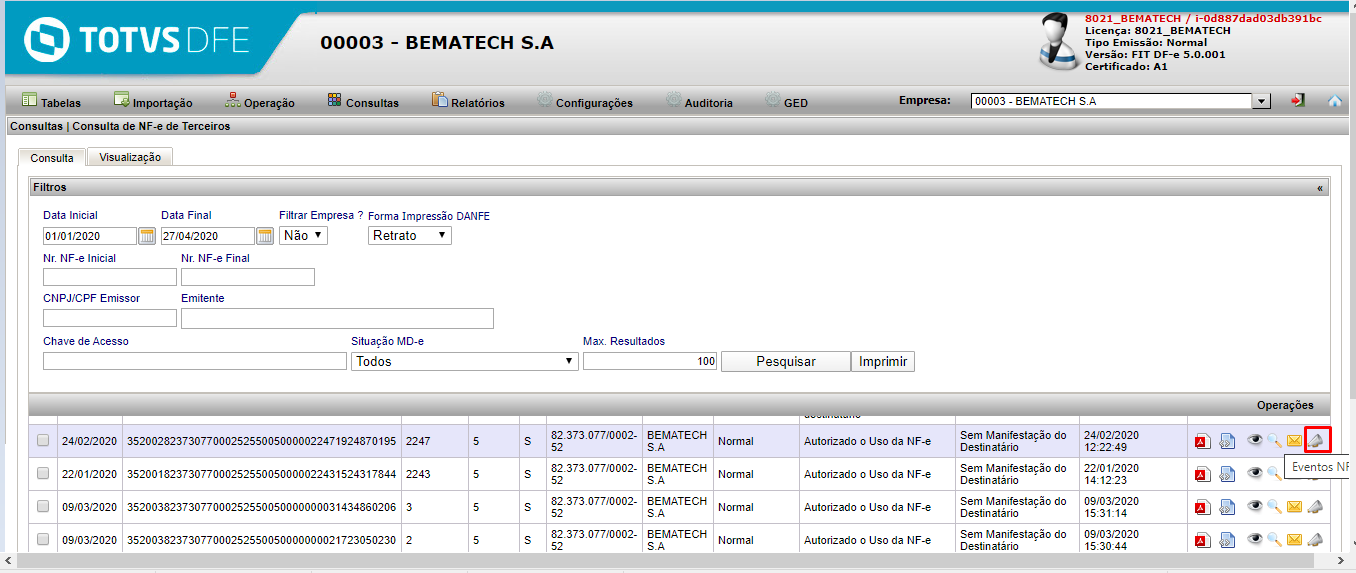Open the GED menu
1356x573 pixels.
click(x=786, y=102)
